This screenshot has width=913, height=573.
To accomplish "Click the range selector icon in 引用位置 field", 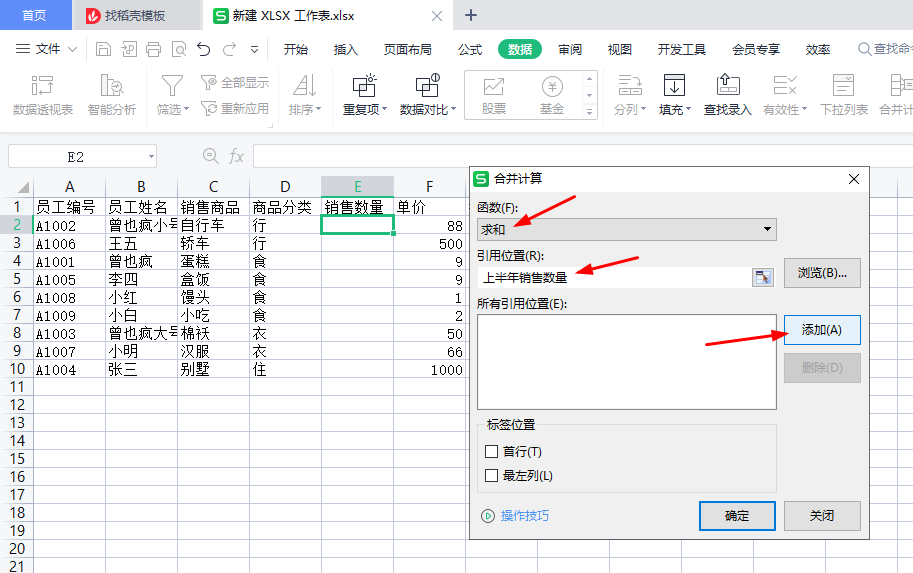I will [763, 277].
